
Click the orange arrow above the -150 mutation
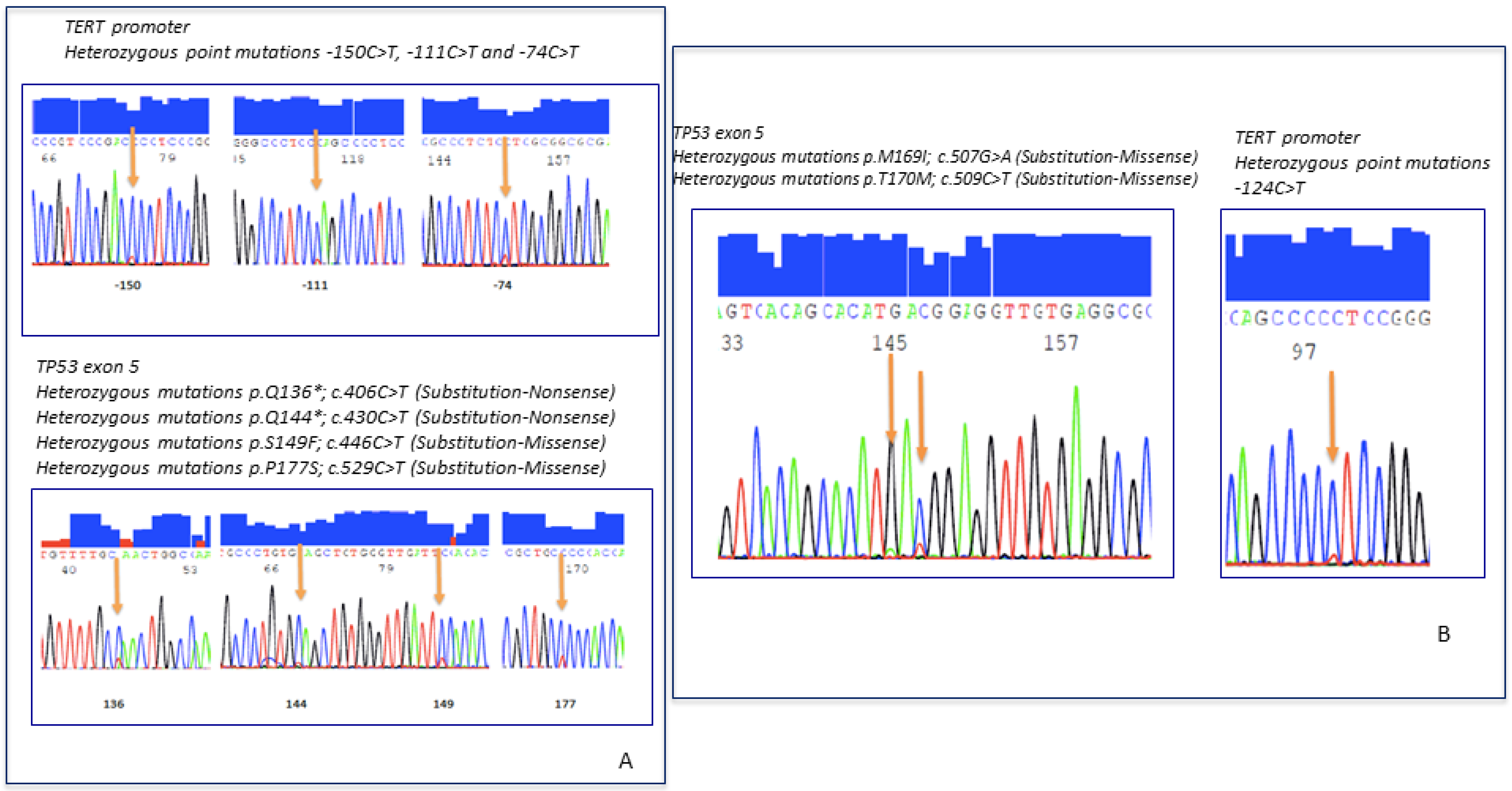pos(133,157)
